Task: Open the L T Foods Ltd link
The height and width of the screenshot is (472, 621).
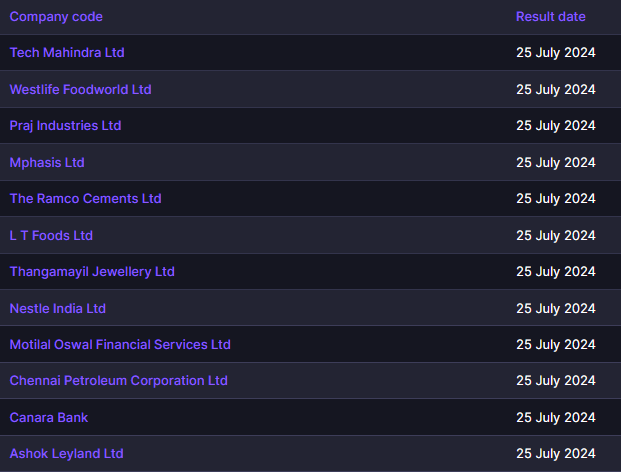Action: 51,236
